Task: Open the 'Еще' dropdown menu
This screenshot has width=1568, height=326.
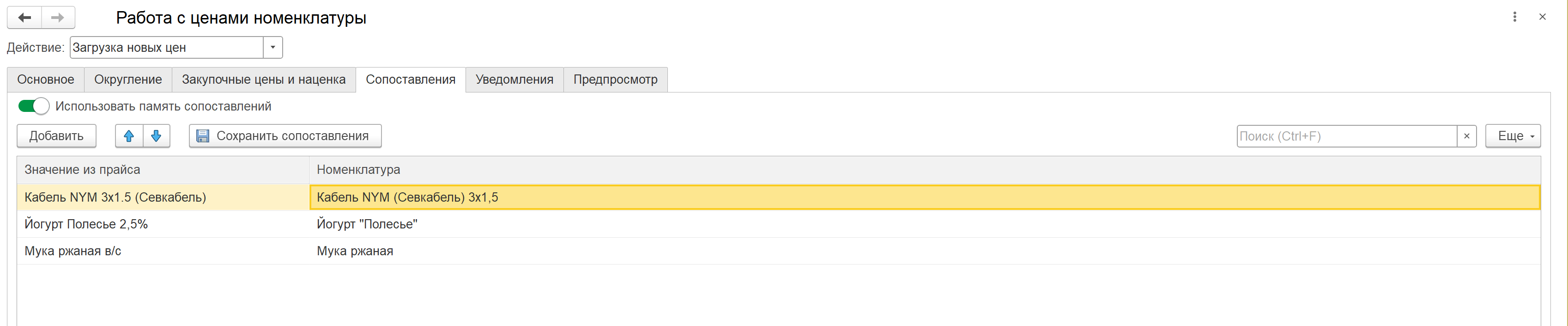Action: point(1513,136)
